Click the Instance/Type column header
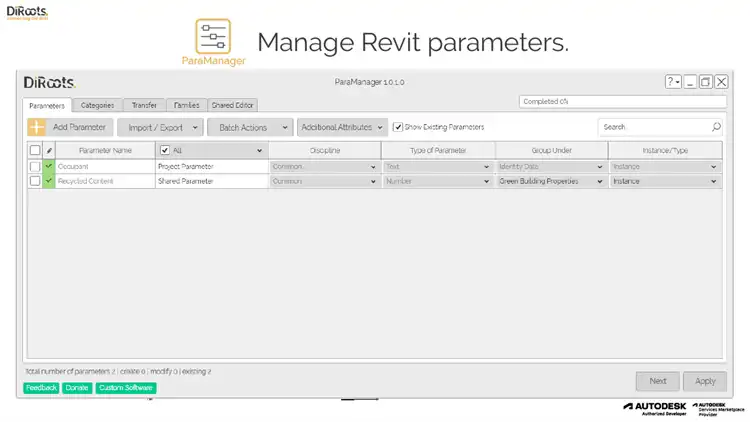The height and width of the screenshot is (422, 750). point(665,150)
